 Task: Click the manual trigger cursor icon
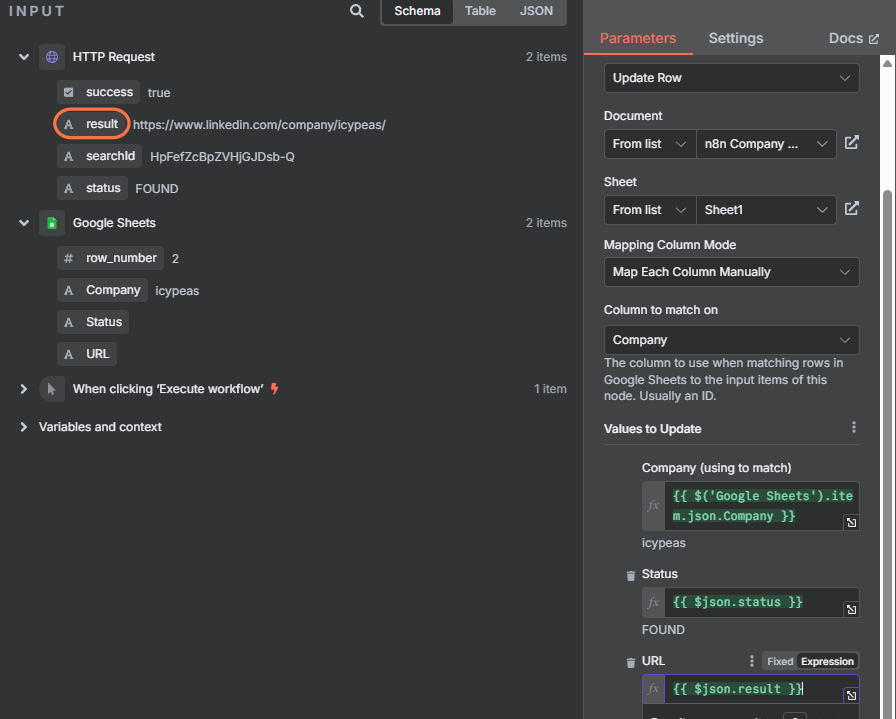click(52, 389)
